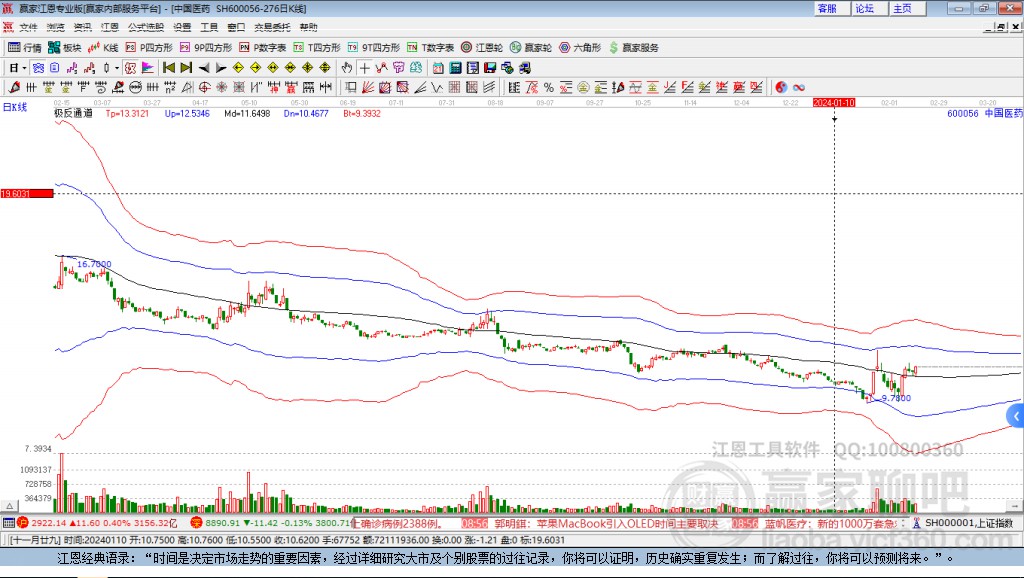Click the 600056 中国医药 stock label

coord(985,114)
